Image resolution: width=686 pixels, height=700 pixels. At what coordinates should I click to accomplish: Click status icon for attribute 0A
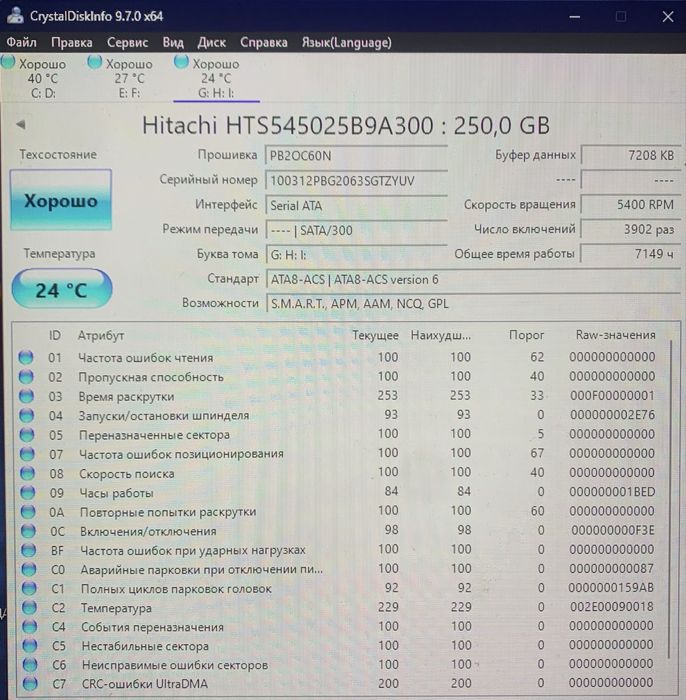tap(28, 512)
